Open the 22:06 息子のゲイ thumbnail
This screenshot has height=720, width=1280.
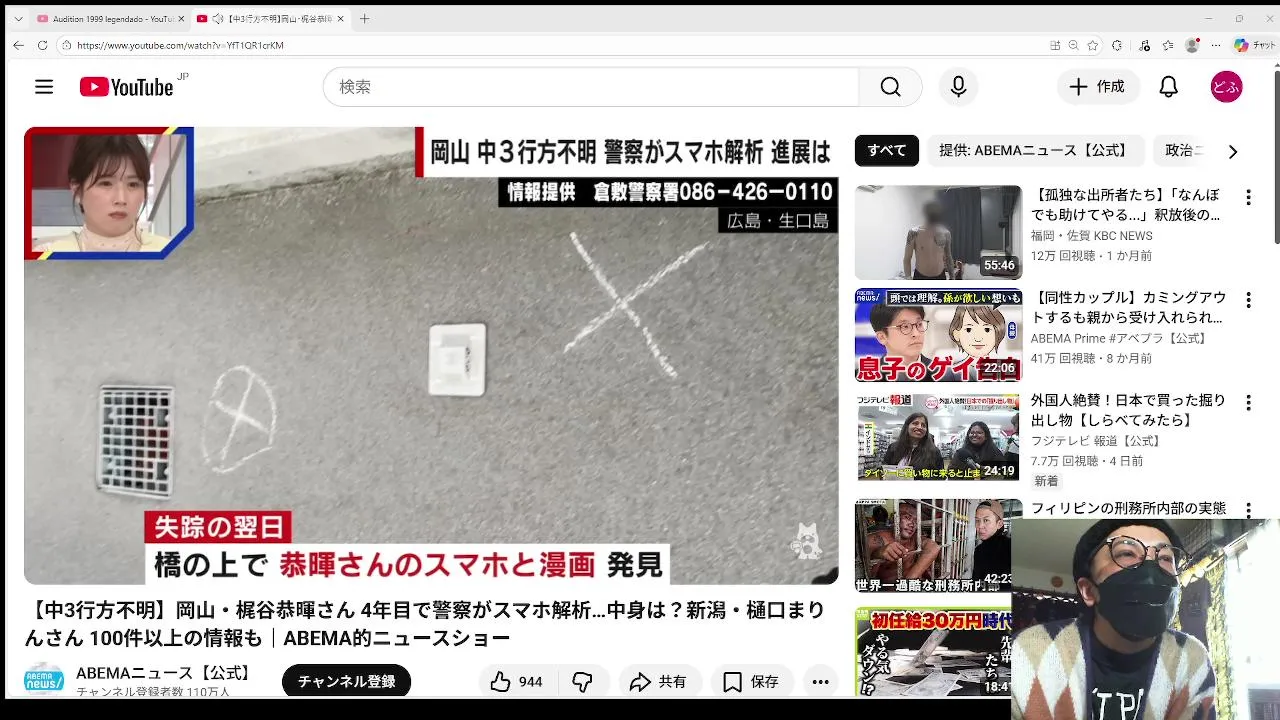pos(938,335)
